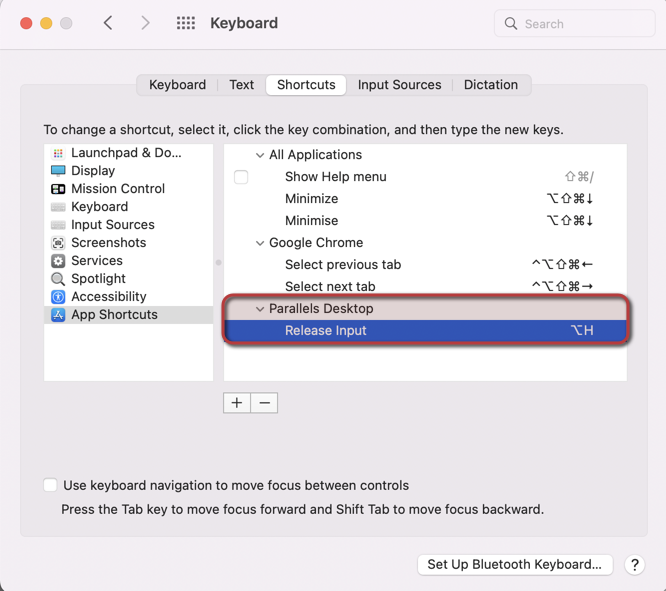Image resolution: width=666 pixels, height=591 pixels.
Task: Add a new shortcut with plus button
Action: pyautogui.click(x=237, y=403)
